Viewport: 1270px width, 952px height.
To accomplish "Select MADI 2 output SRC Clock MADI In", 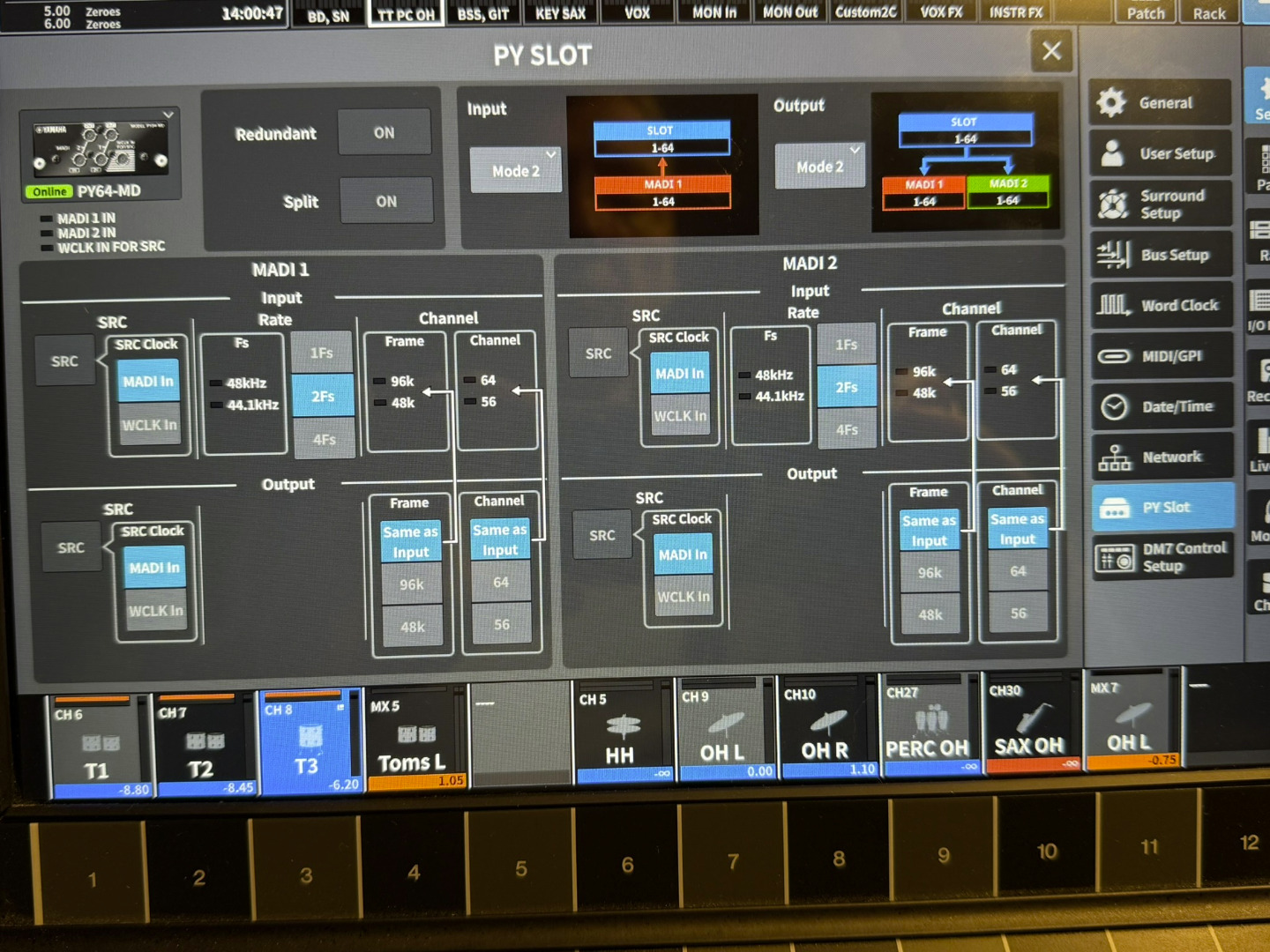I will point(683,554).
